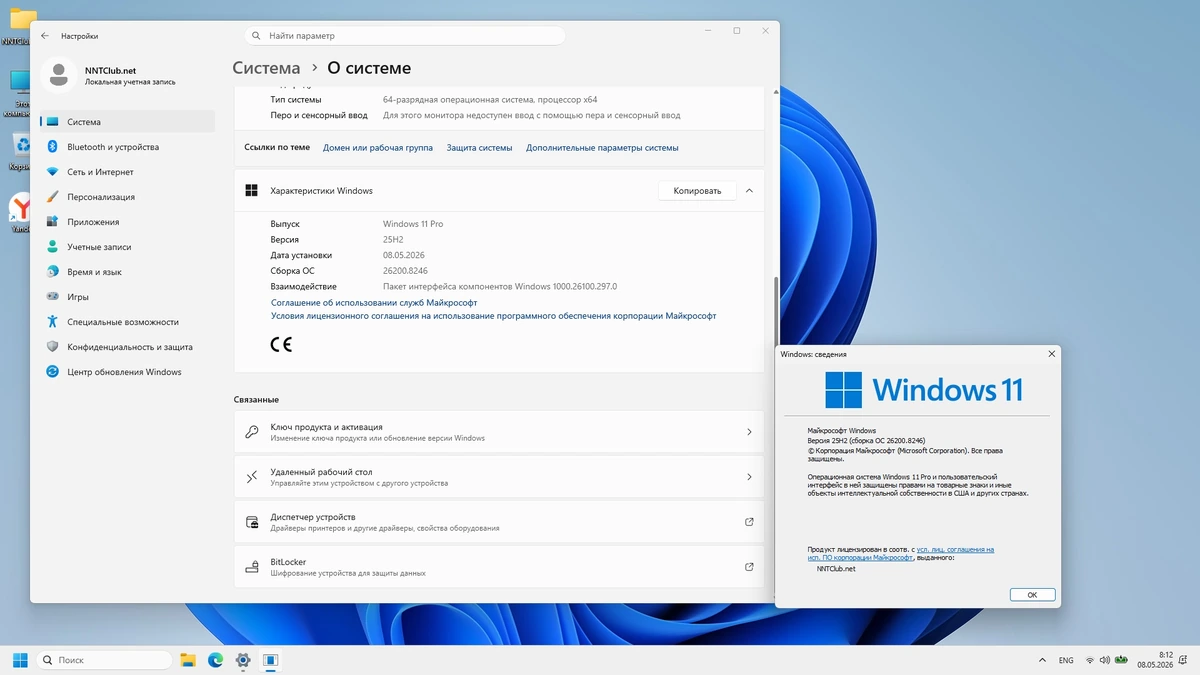Select the Windows 11 Pro value text
The image size is (1200, 675).
click(413, 224)
